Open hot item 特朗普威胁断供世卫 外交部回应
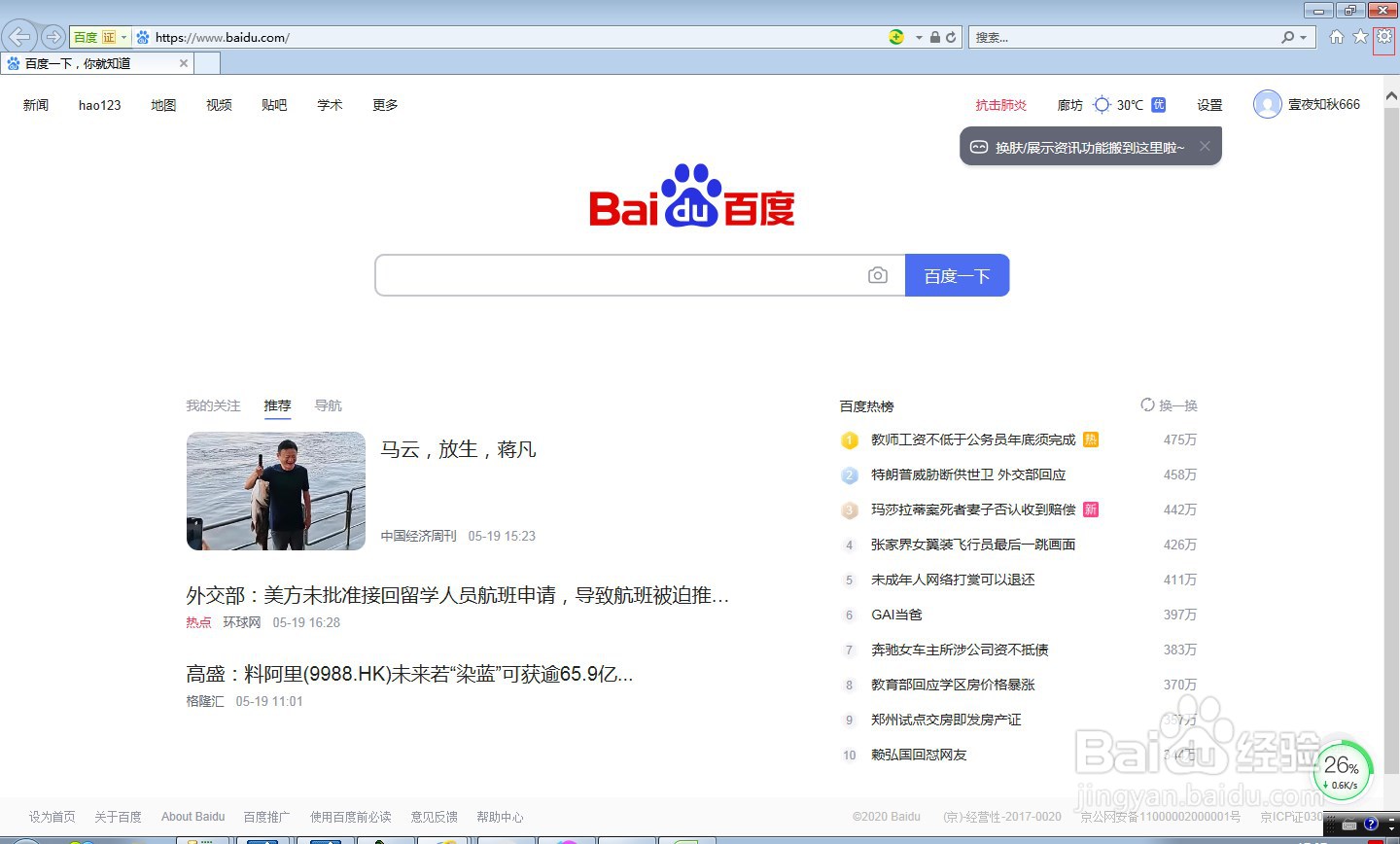The width and height of the screenshot is (1400, 844). [x=968, y=475]
